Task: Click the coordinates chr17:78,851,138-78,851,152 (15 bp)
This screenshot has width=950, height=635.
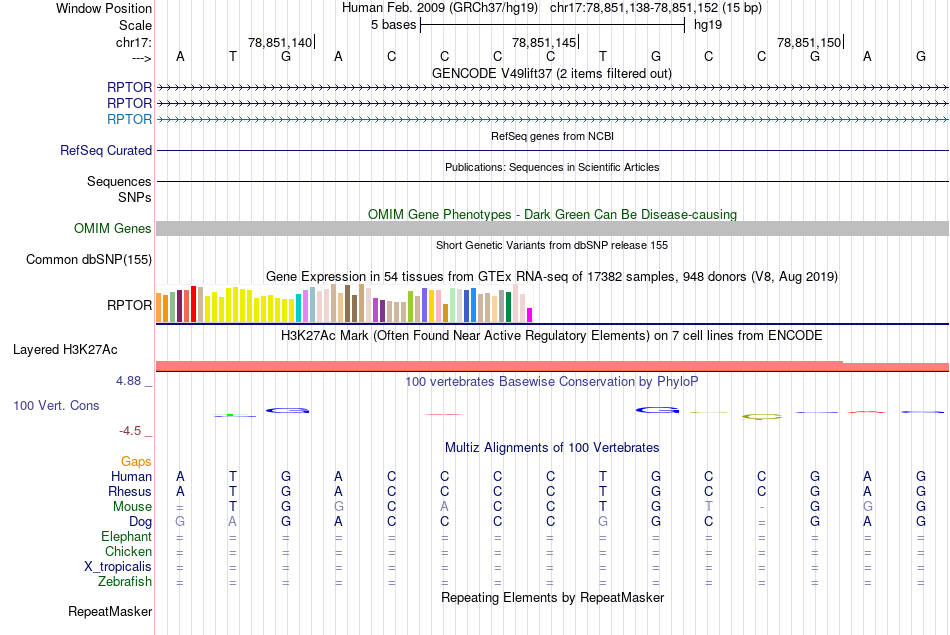Action: point(656,8)
